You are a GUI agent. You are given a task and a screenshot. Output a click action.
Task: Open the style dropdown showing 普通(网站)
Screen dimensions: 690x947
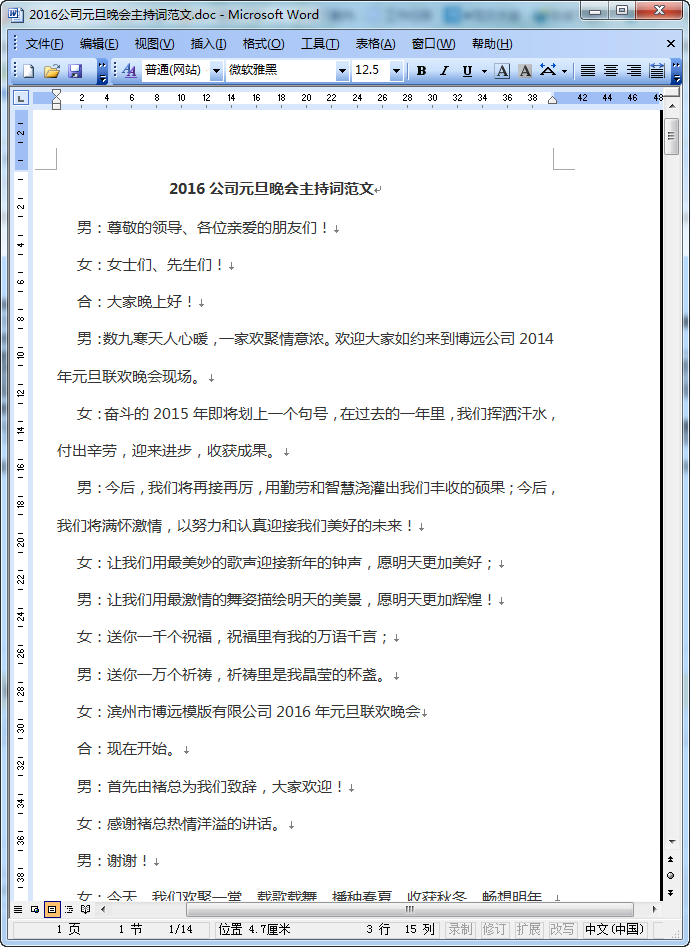[x=216, y=71]
